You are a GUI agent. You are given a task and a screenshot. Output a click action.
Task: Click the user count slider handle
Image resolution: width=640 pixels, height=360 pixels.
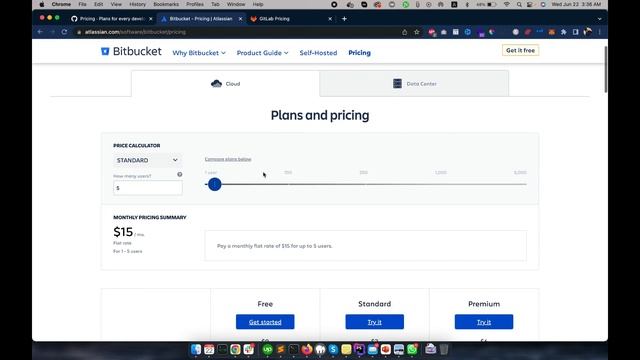215,184
